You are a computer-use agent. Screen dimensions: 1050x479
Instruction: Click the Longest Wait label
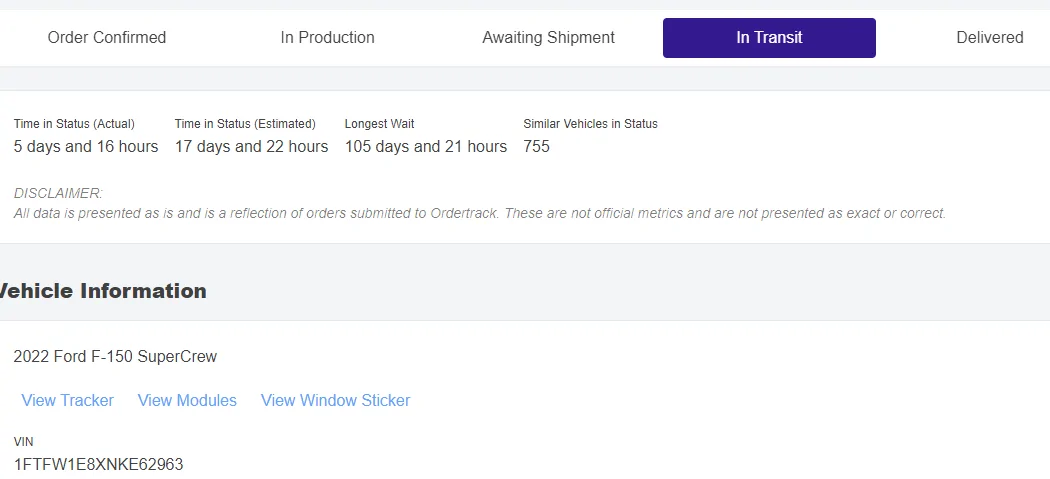click(x=379, y=124)
